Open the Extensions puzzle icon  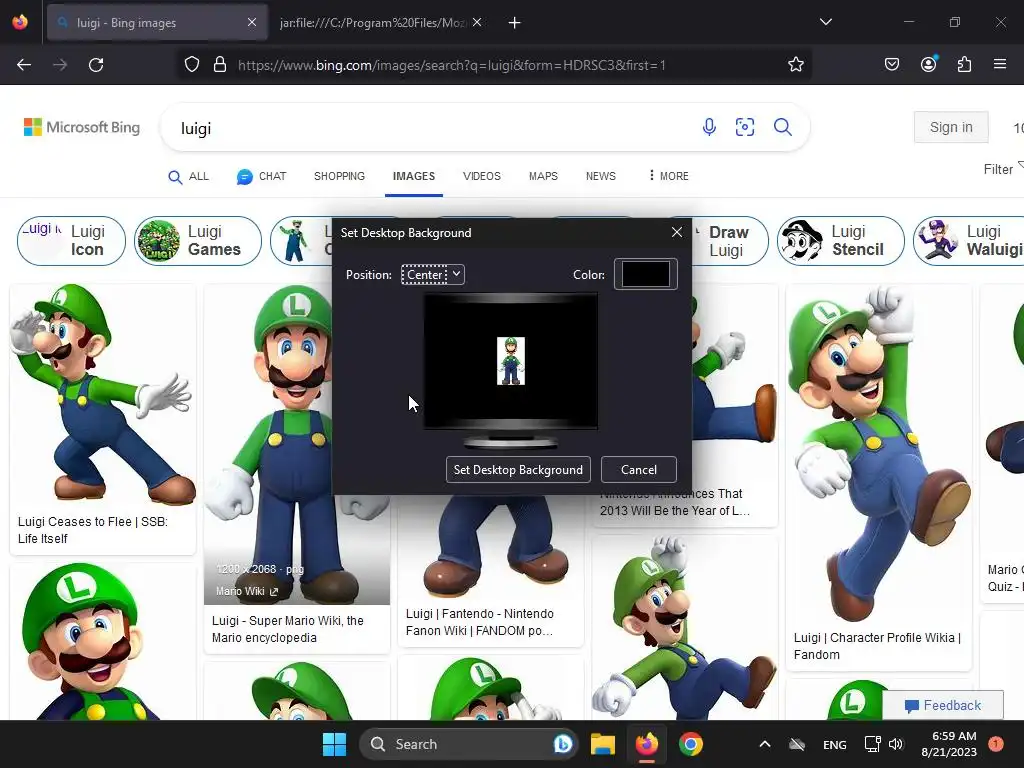point(964,65)
